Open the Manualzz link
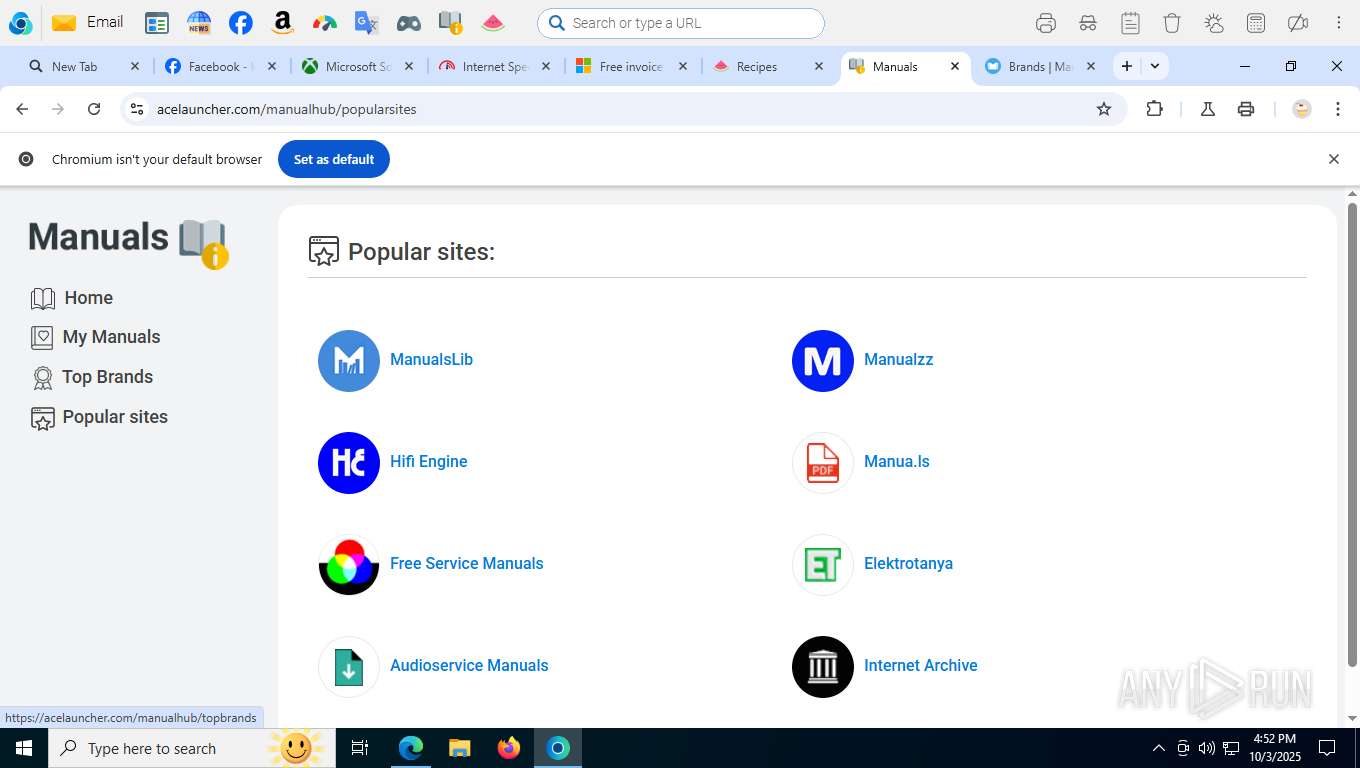 click(x=898, y=359)
